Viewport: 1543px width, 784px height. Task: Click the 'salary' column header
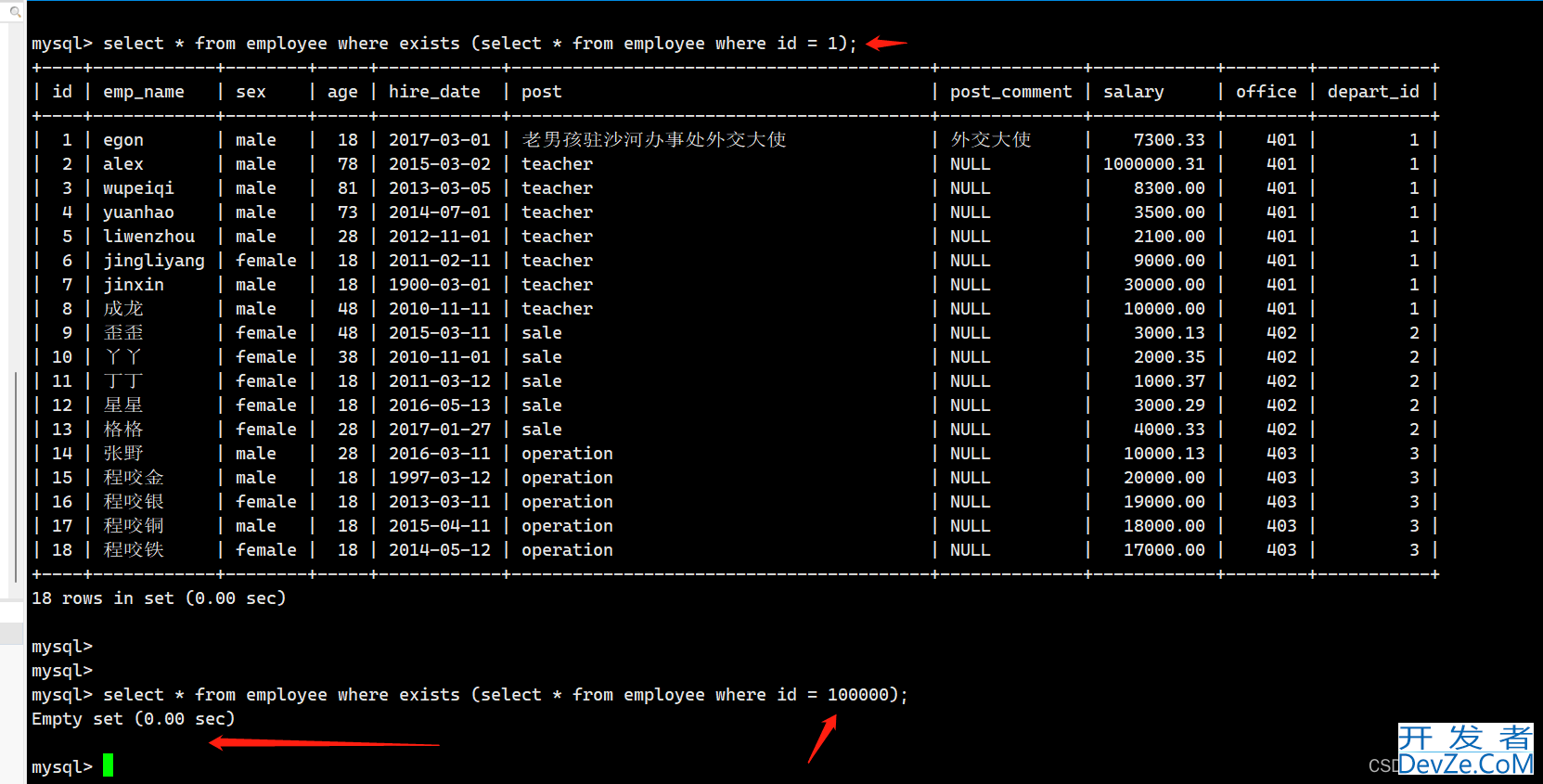pos(1133,92)
